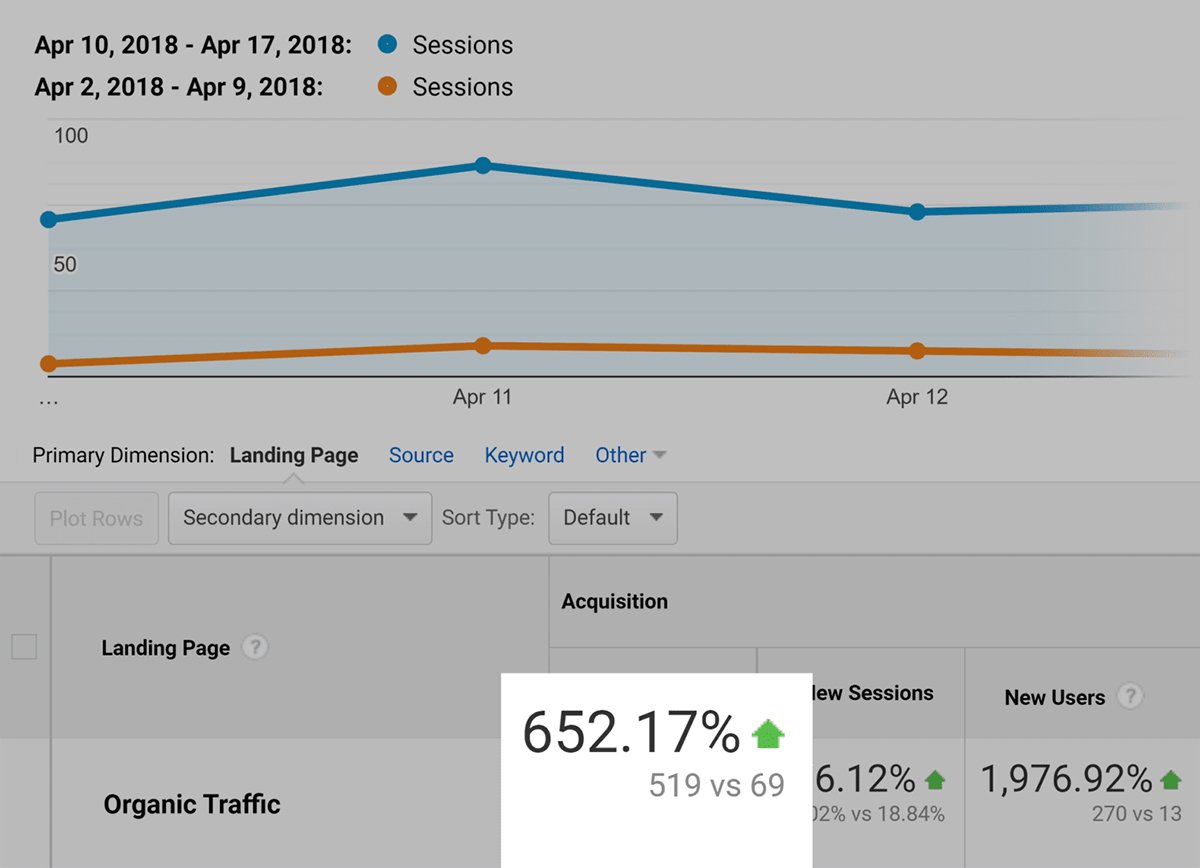Switch primary dimension to Landing Page

[294, 455]
